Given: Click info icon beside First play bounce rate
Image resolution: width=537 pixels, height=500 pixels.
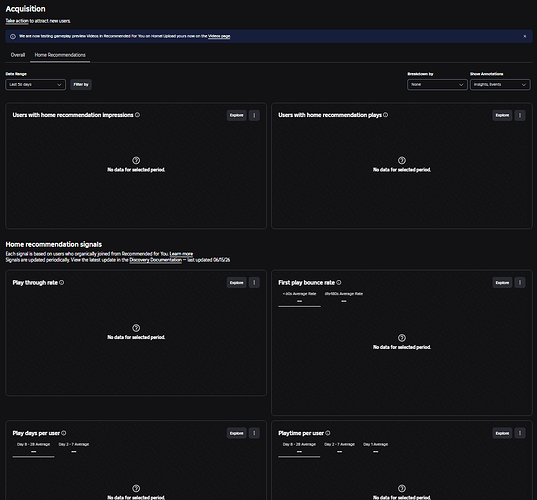Looking at the screenshot, I should pos(339,283).
